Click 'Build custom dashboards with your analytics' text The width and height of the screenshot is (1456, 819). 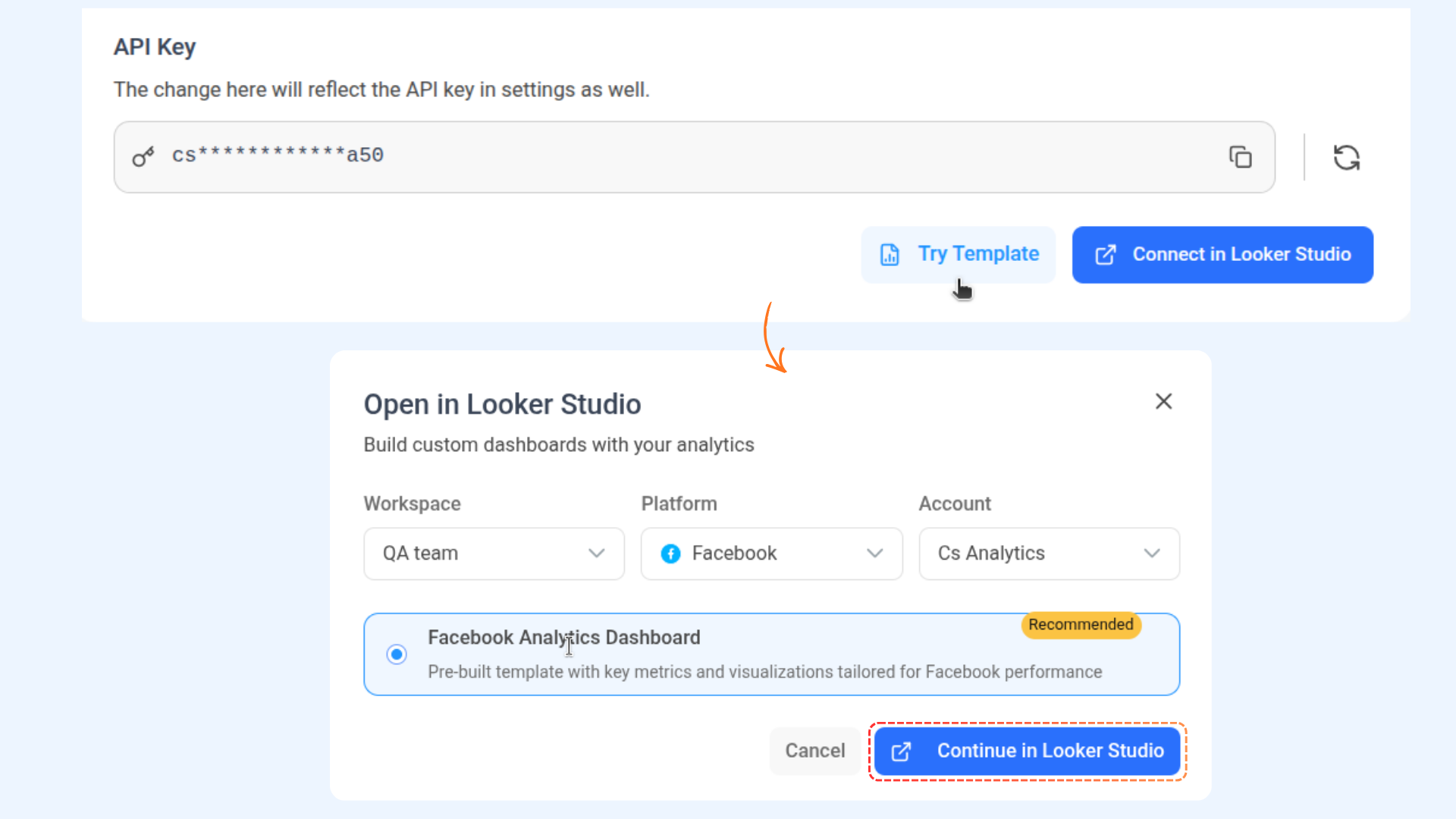point(559,444)
